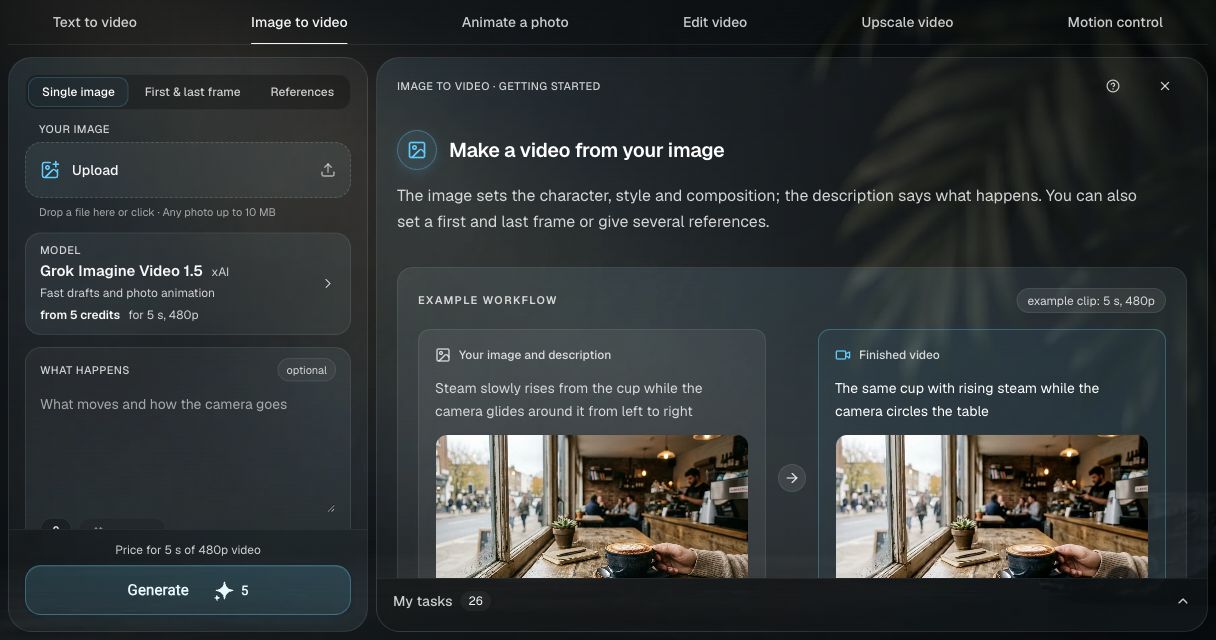This screenshot has width=1216, height=640.
Task: Click the Drop a file here hint text
Action: (157, 212)
